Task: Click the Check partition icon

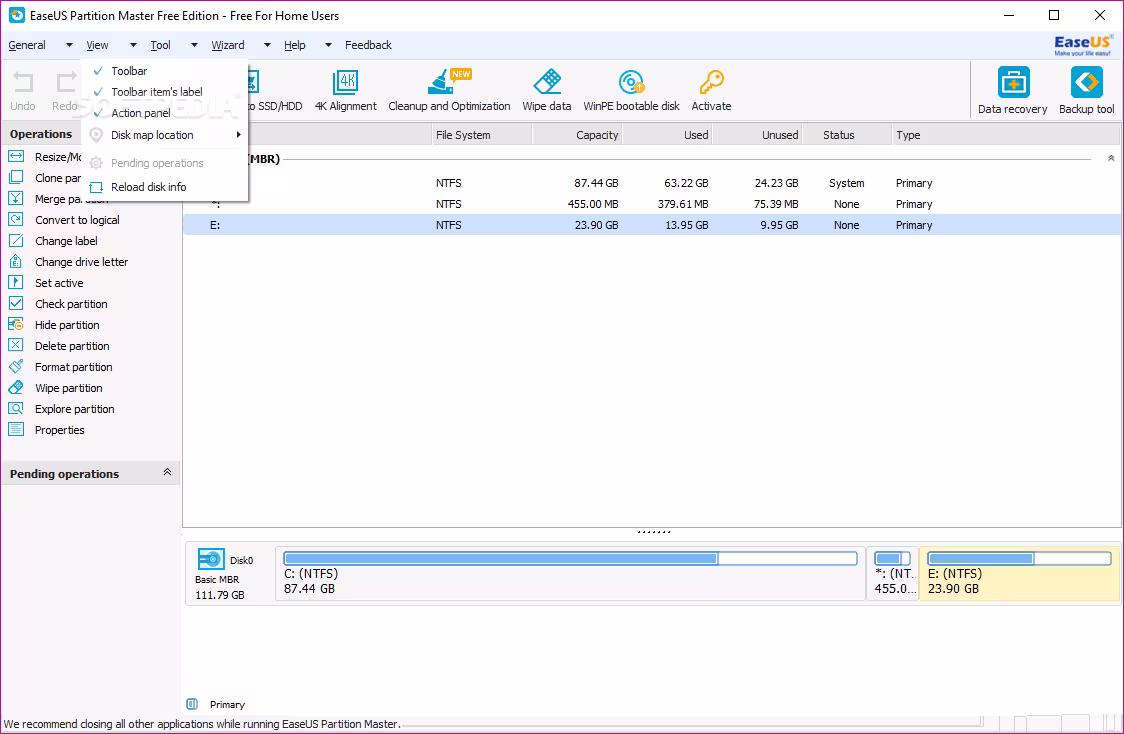Action: coord(16,303)
